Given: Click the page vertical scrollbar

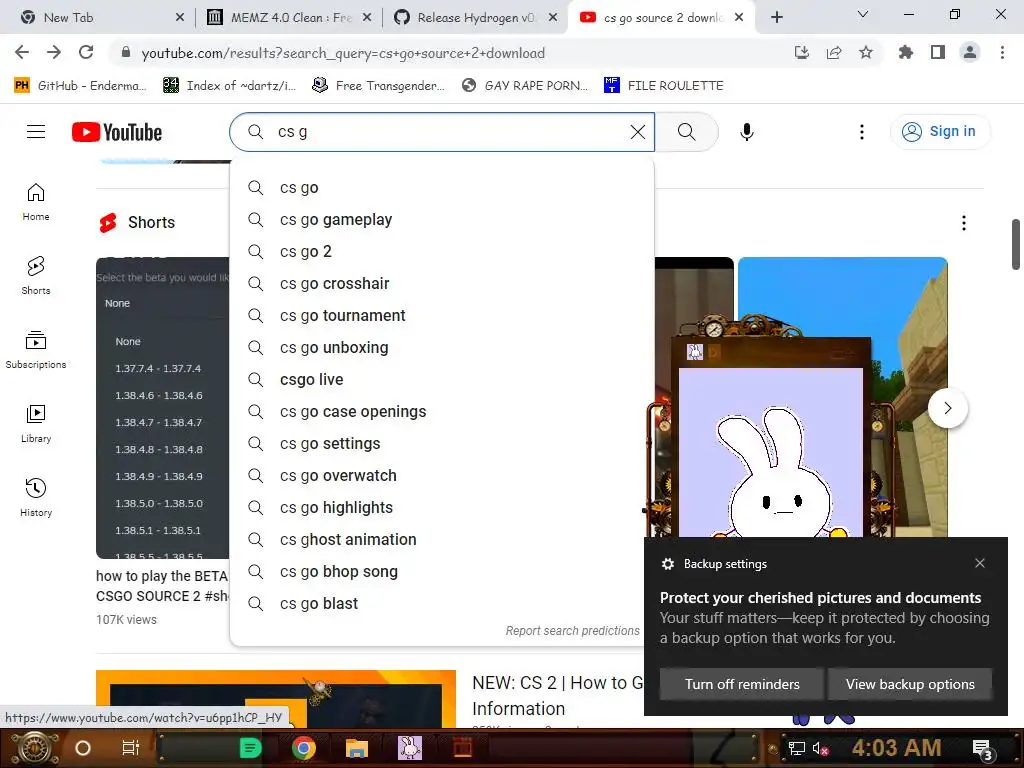Looking at the screenshot, I should (x=1016, y=244).
